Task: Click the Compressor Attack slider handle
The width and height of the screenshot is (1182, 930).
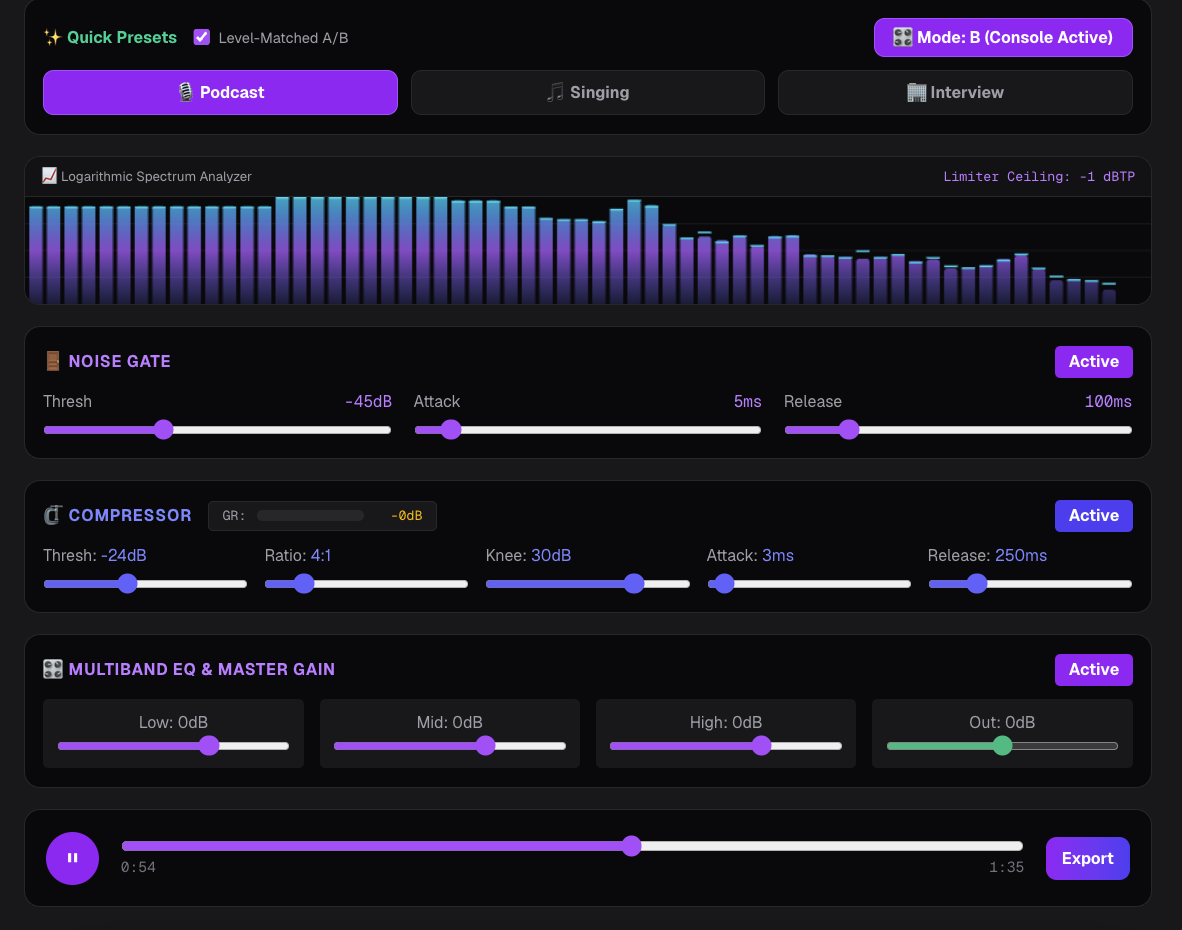Action: pyautogui.click(x=724, y=583)
